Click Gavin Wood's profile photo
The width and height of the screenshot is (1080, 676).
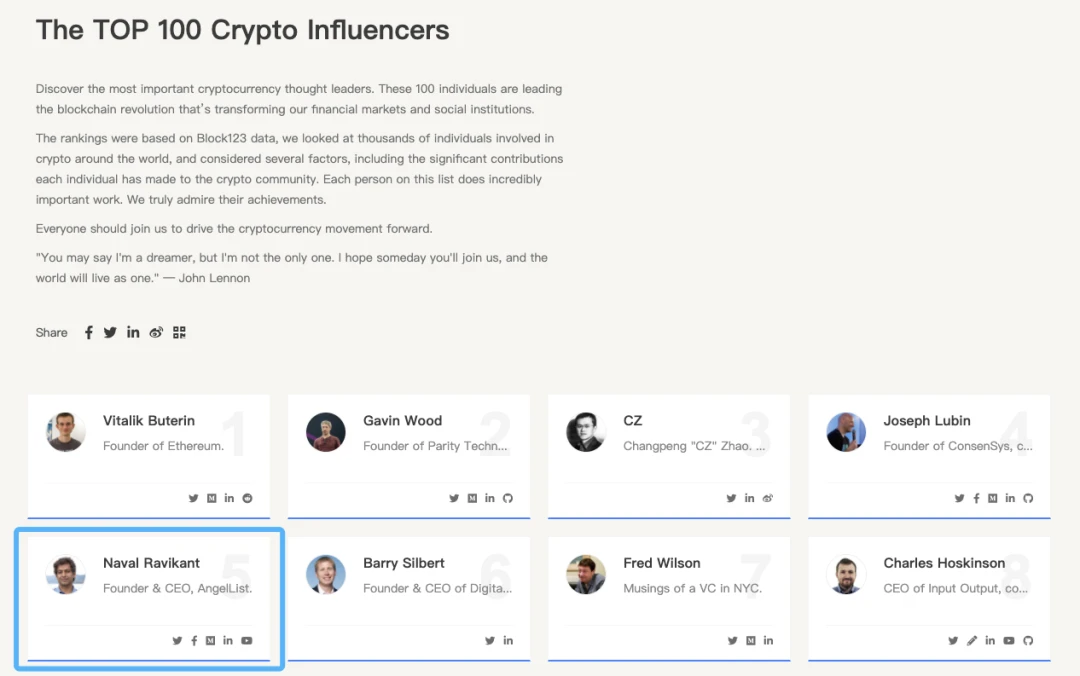click(x=326, y=432)
